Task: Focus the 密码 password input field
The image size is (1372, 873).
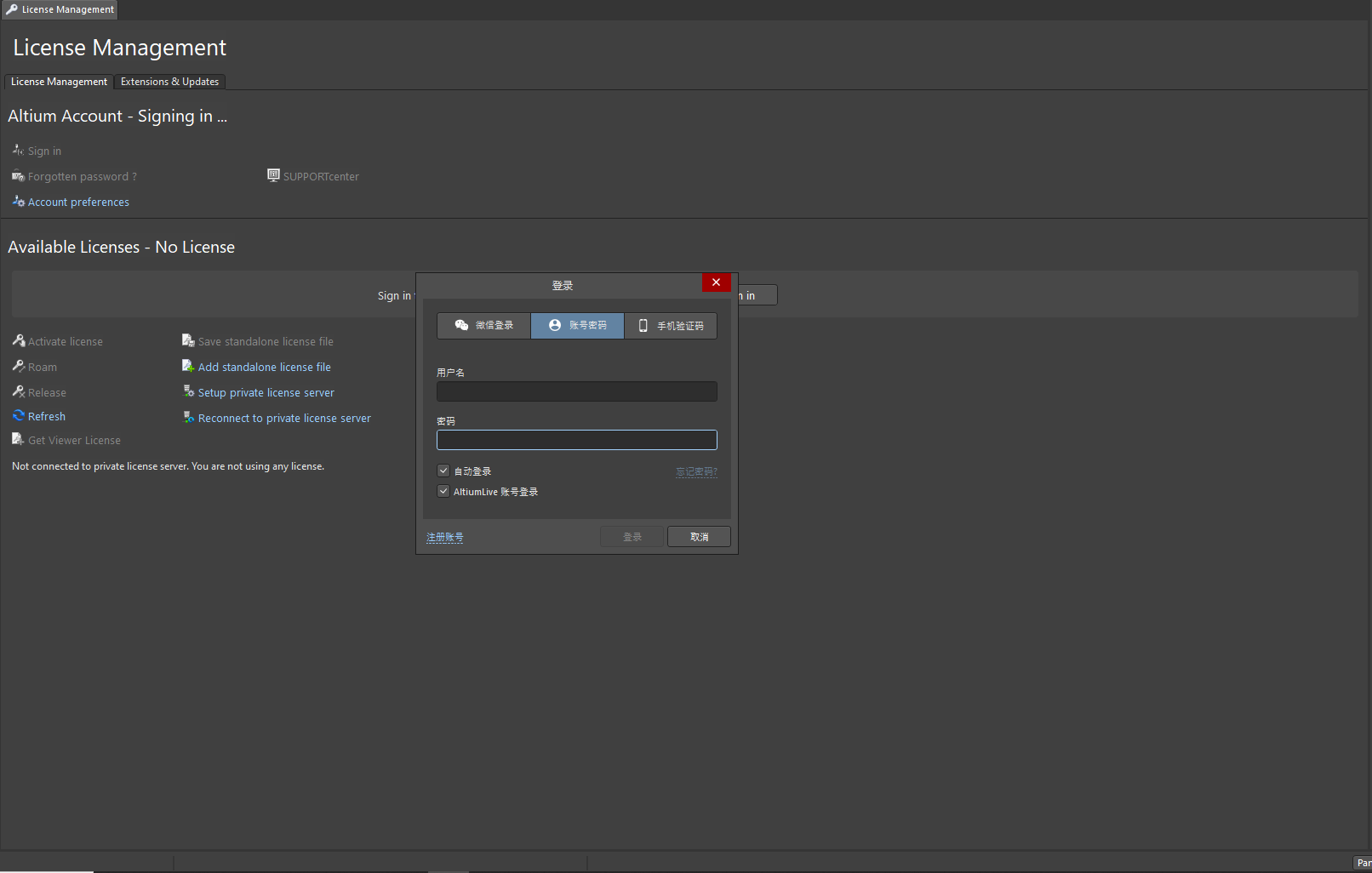Action: pos(577,440)
